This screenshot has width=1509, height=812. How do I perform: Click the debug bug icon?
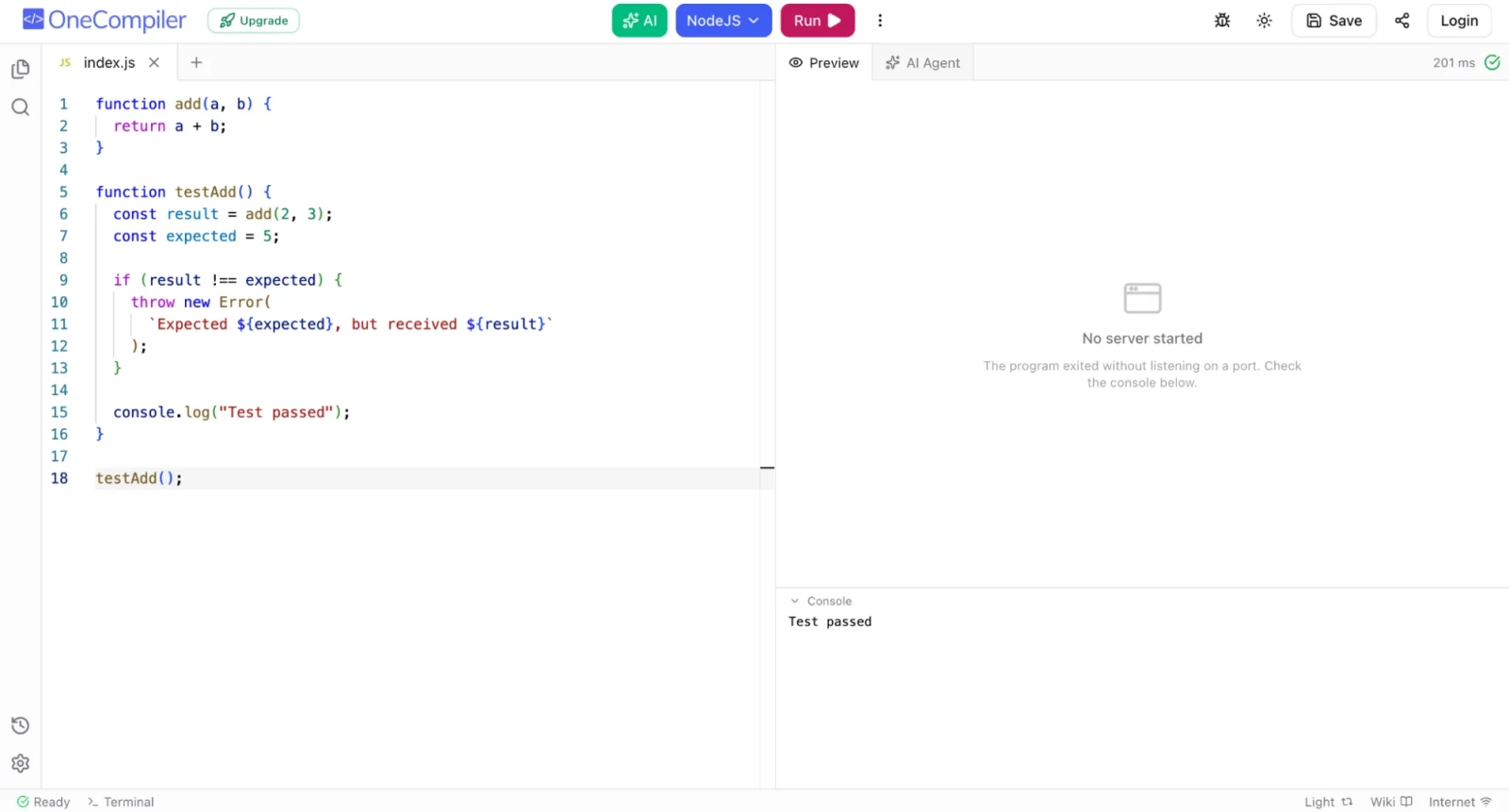[x=1222, y=21]
